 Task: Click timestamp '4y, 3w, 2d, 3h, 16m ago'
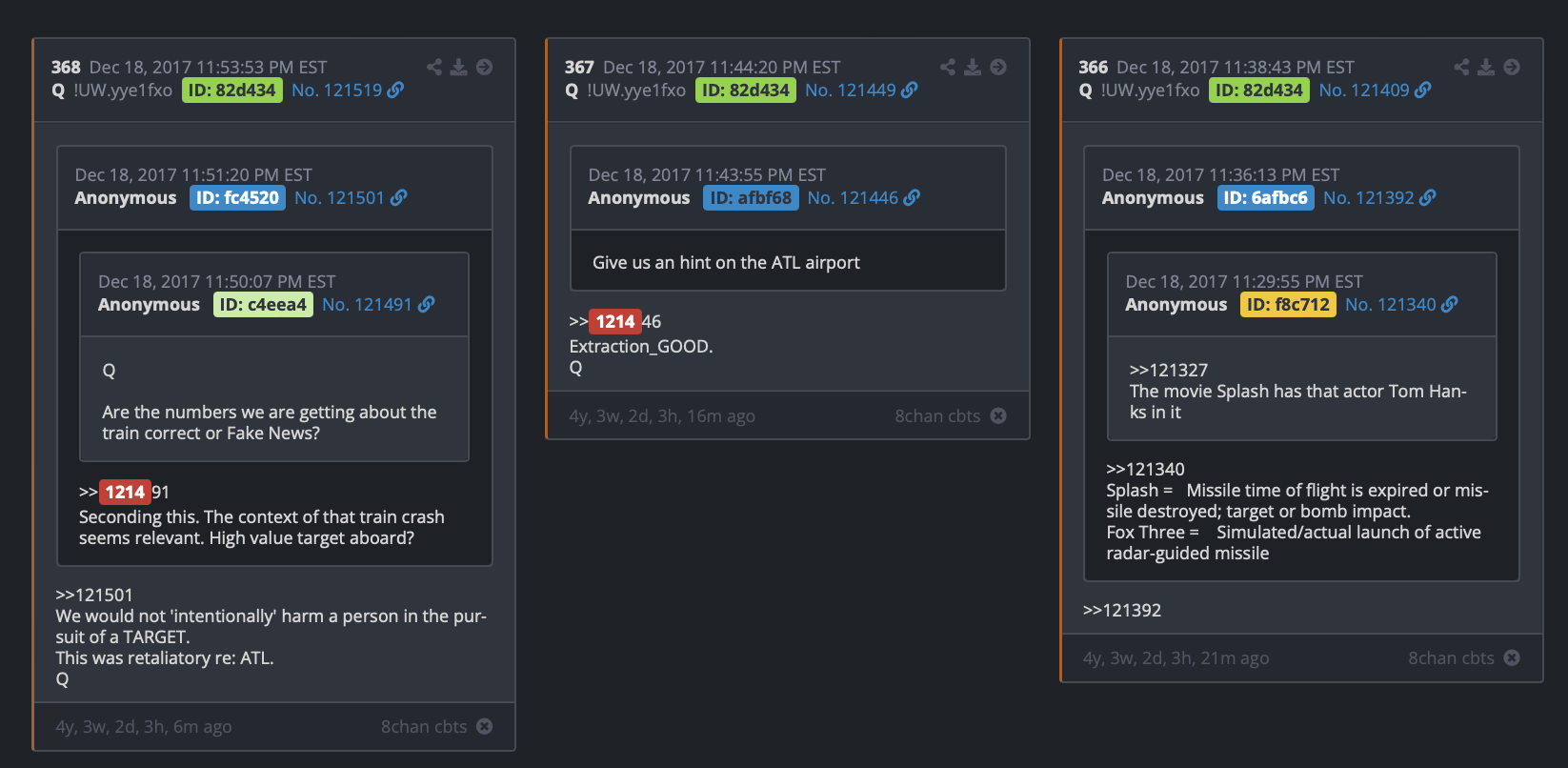(662, 415)
